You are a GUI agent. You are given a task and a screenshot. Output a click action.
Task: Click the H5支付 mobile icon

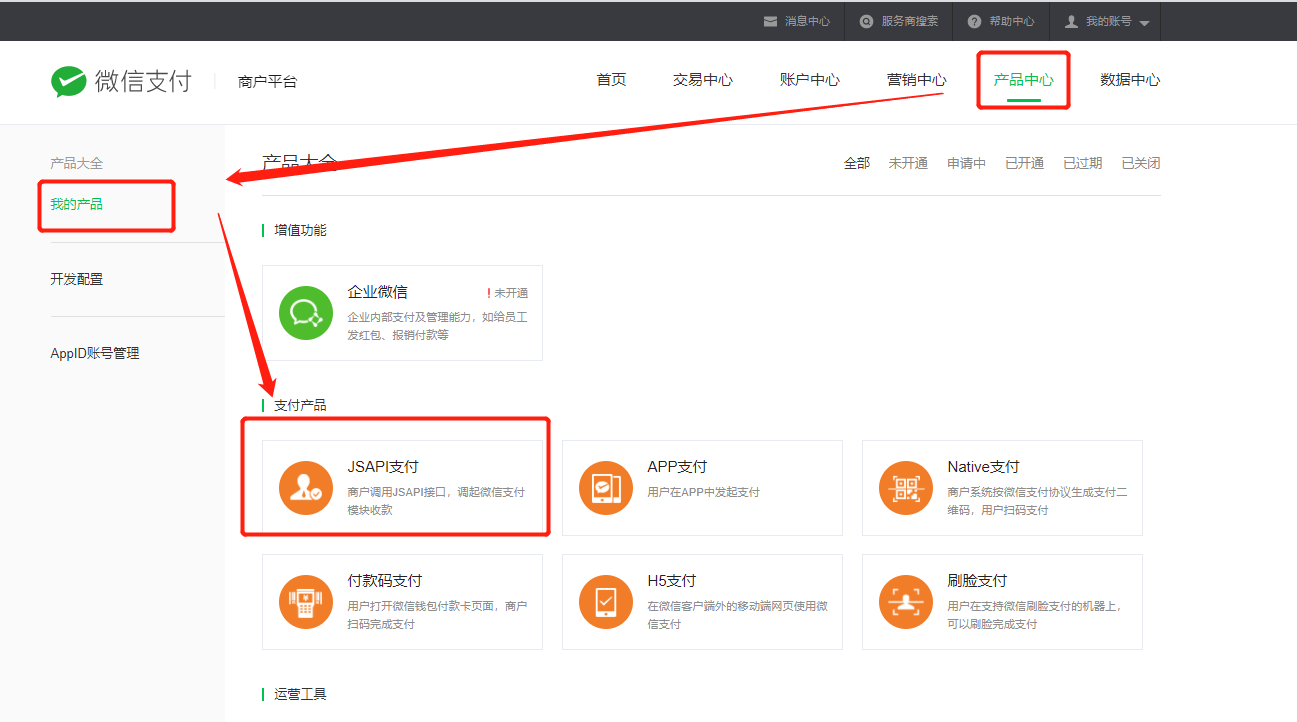605,602
